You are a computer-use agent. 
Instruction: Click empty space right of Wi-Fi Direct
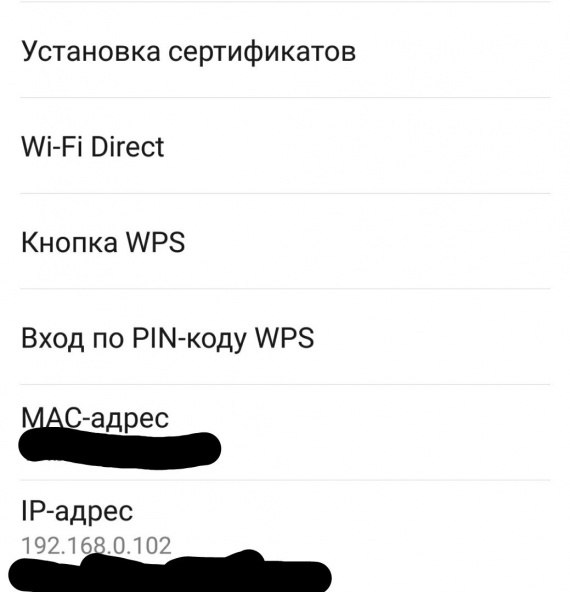(x=366, y=146)
